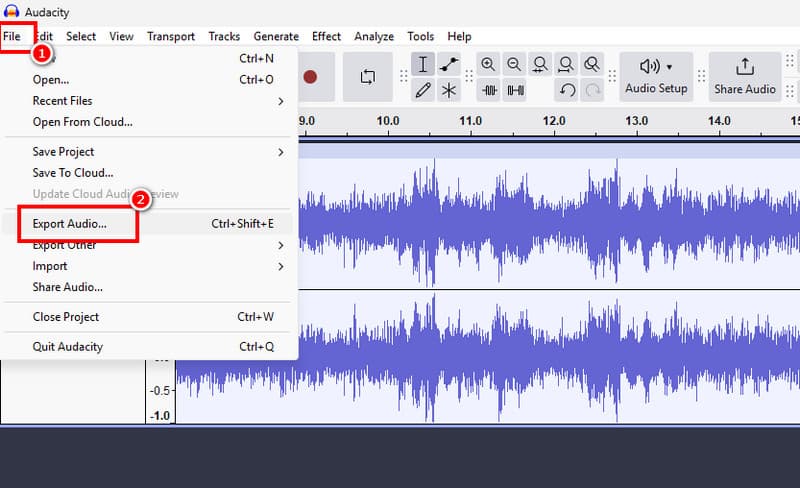The image size is (800, 488).
Task: Open the Analyze menu
Action: click(374, 37)
